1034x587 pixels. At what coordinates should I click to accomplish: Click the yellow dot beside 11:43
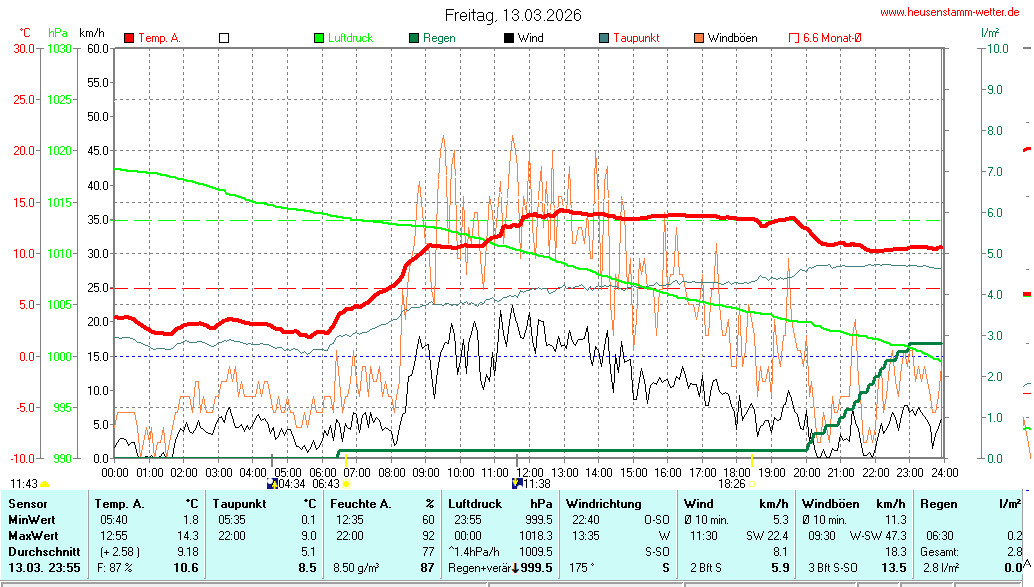click(45, 484)
